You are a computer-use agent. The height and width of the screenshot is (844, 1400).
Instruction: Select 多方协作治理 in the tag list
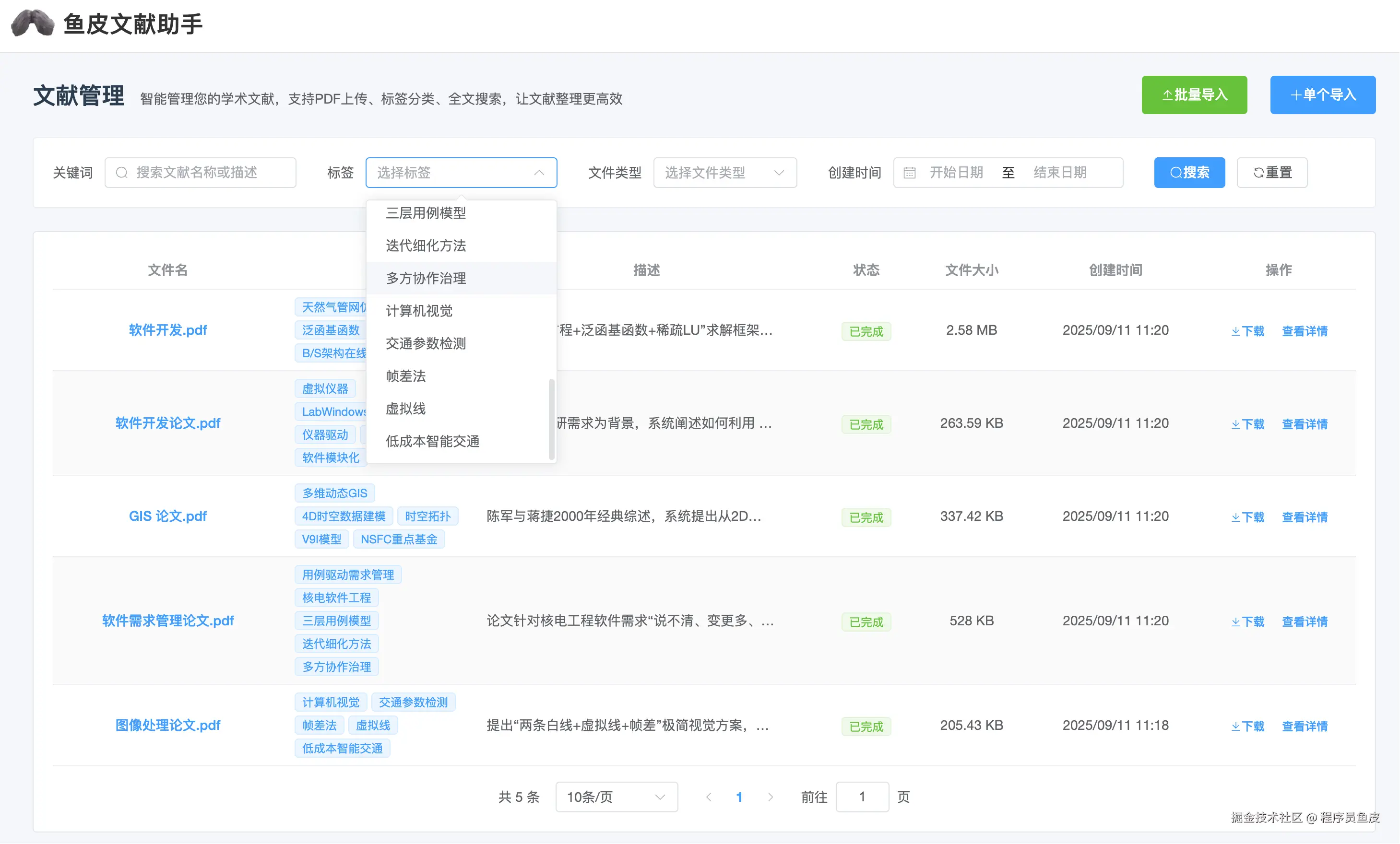426,278
